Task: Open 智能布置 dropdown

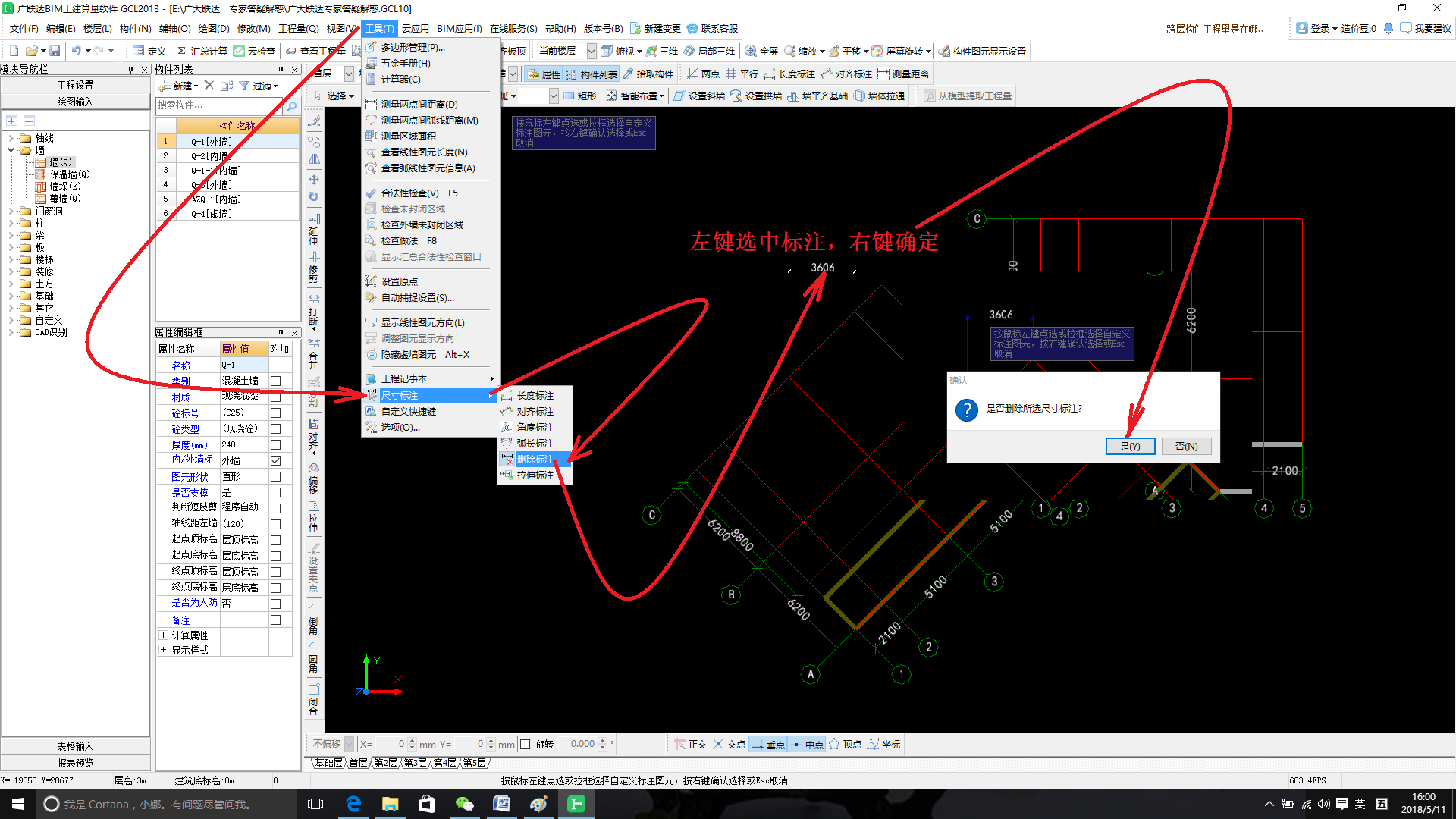Action: coord(635,96)
